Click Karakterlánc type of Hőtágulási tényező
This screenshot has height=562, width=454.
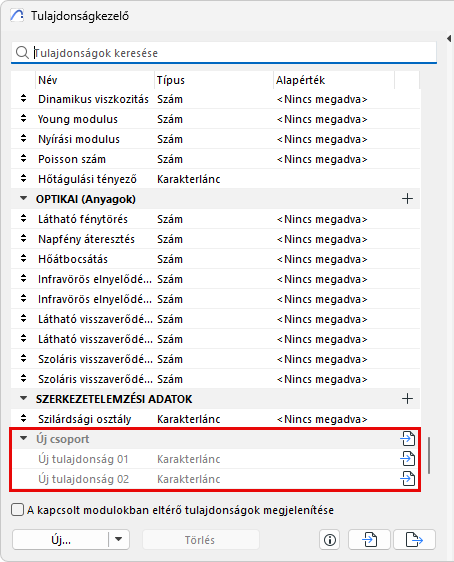click(x=188, y=179)
